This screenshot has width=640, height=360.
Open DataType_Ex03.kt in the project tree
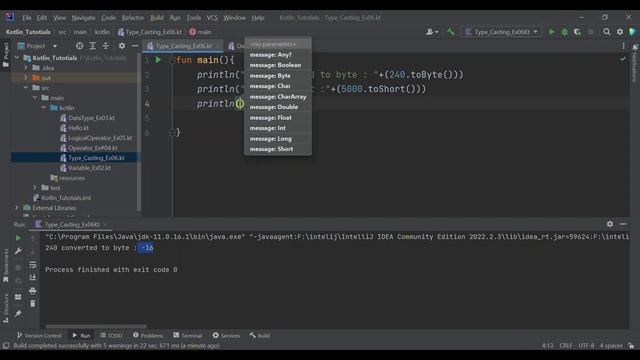pos(91,118)
